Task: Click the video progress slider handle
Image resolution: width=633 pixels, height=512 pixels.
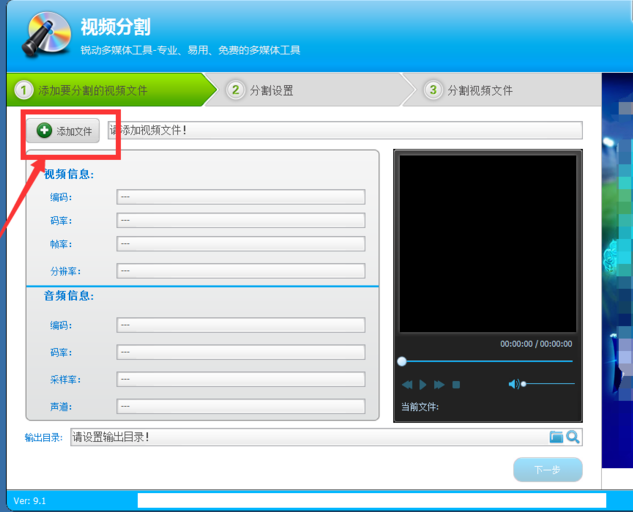Action: [x=402, y=361]
